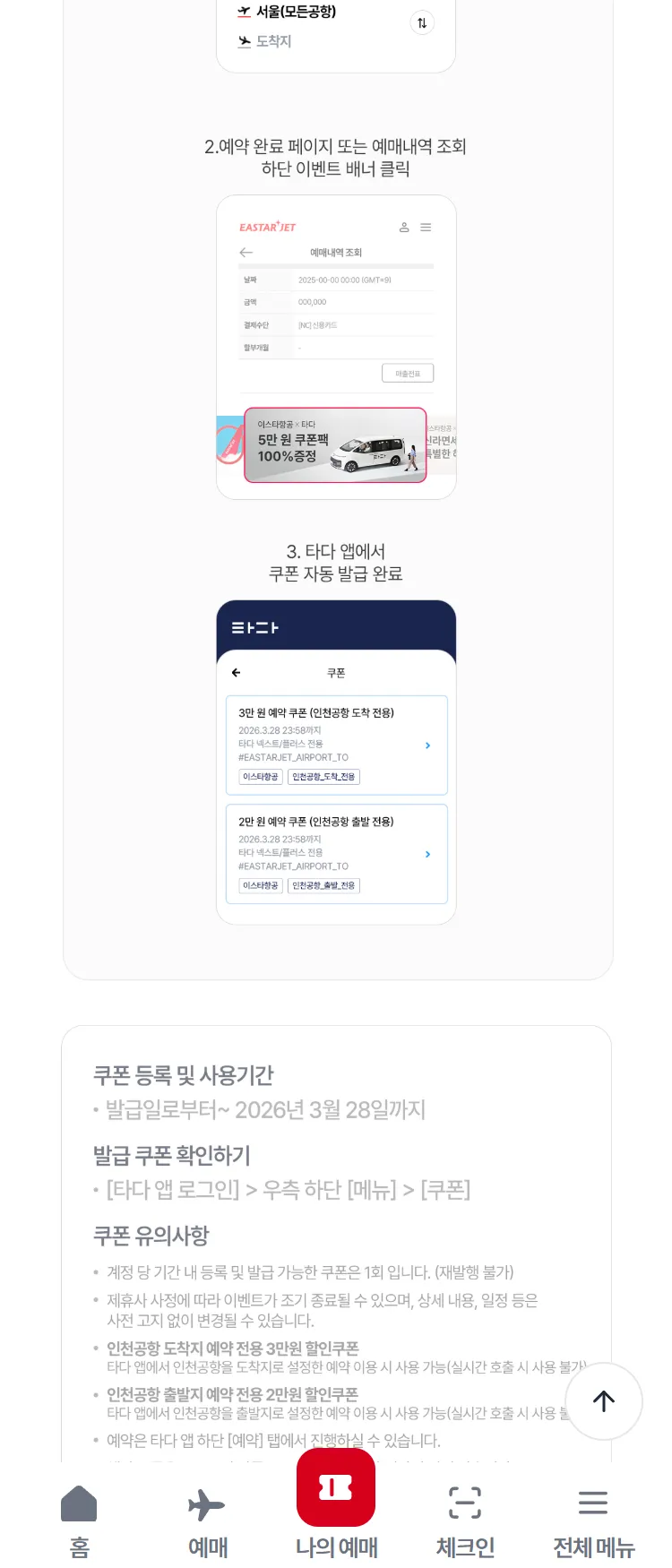Open 나의 예매 red ticket icon
The height and width of the screenshot is (1568, 672).
click(336, 1487)
